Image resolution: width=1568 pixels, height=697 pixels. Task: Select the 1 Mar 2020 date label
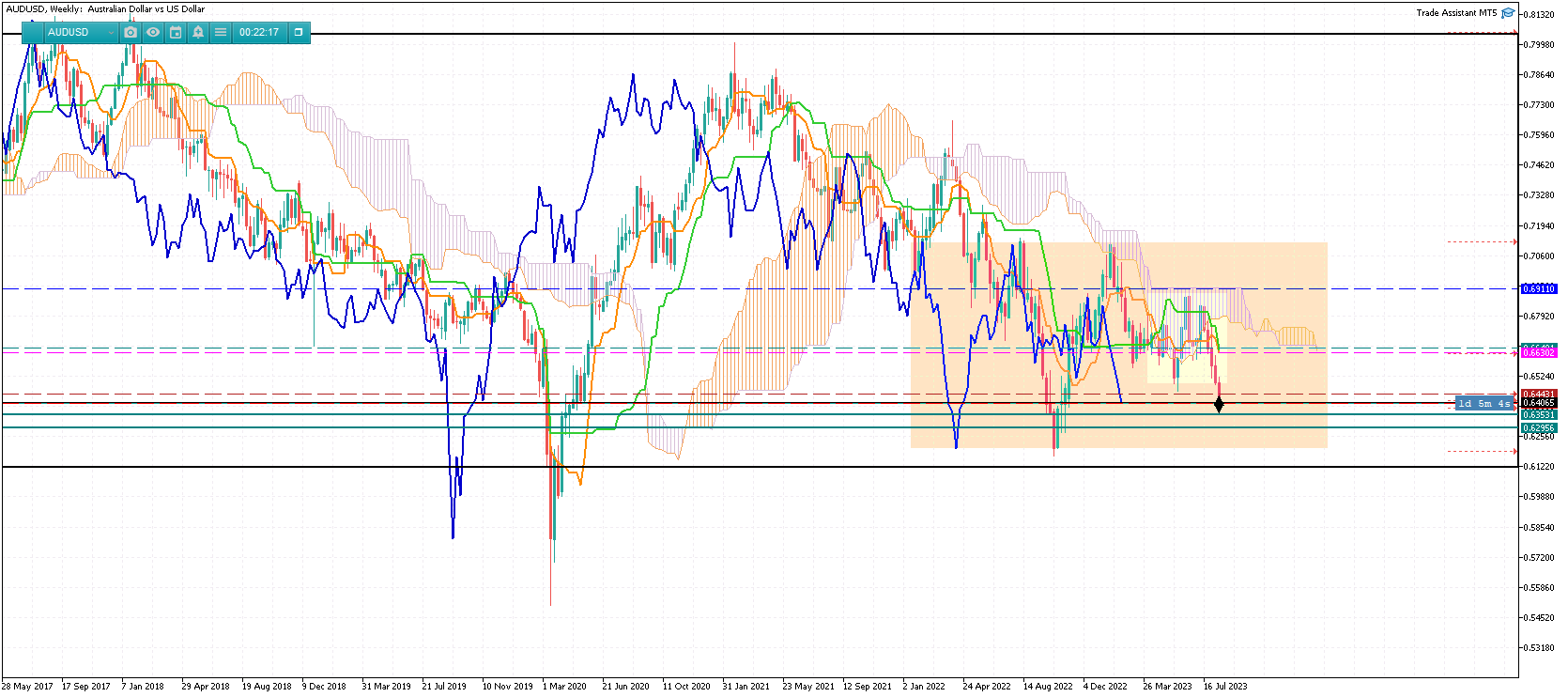(x=564, y=687)
